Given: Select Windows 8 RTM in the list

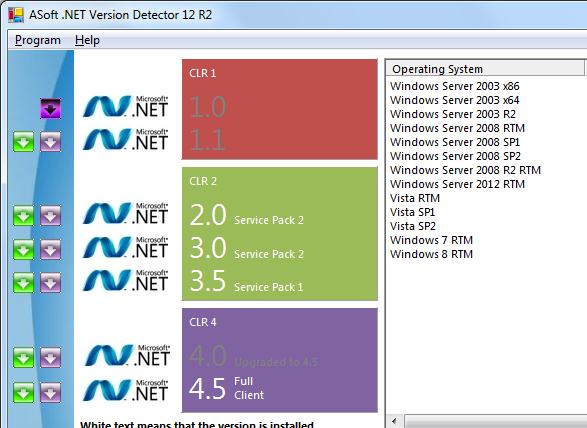Looking at the screenshot, I should [431, 254].
